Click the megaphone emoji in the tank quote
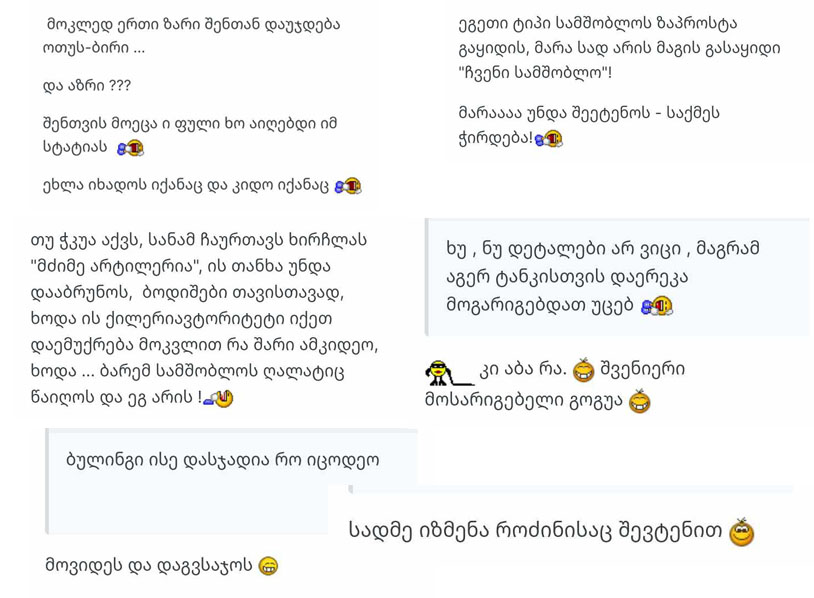814x598 pixels. point(657,306)
